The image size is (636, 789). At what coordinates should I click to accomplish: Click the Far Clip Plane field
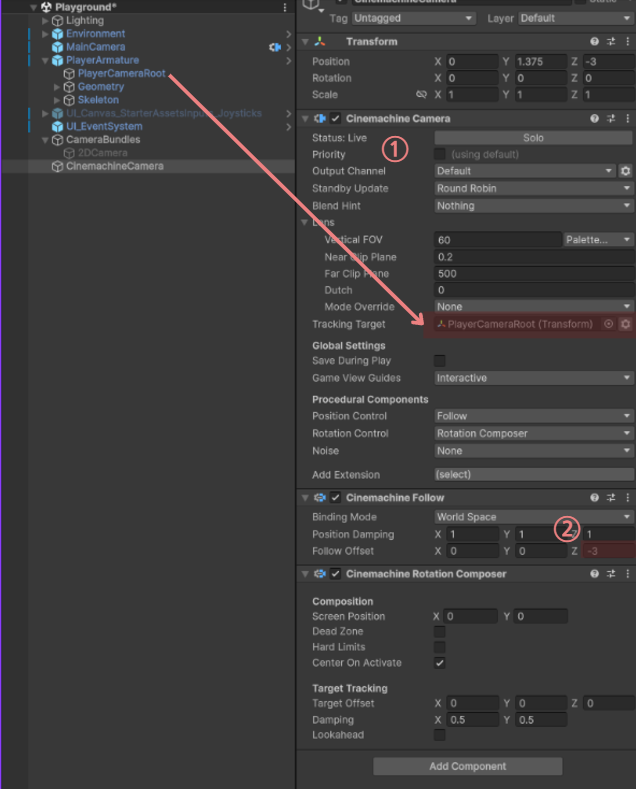click(x=534, y=274)
